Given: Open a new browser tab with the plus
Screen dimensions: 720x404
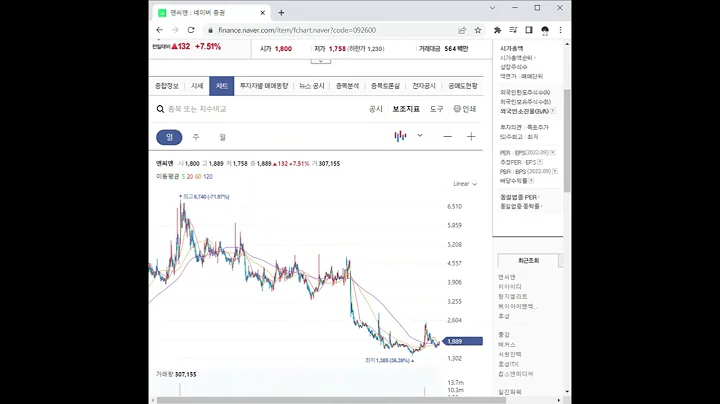Looking at the screenshot, I should [x=281, y=13].
